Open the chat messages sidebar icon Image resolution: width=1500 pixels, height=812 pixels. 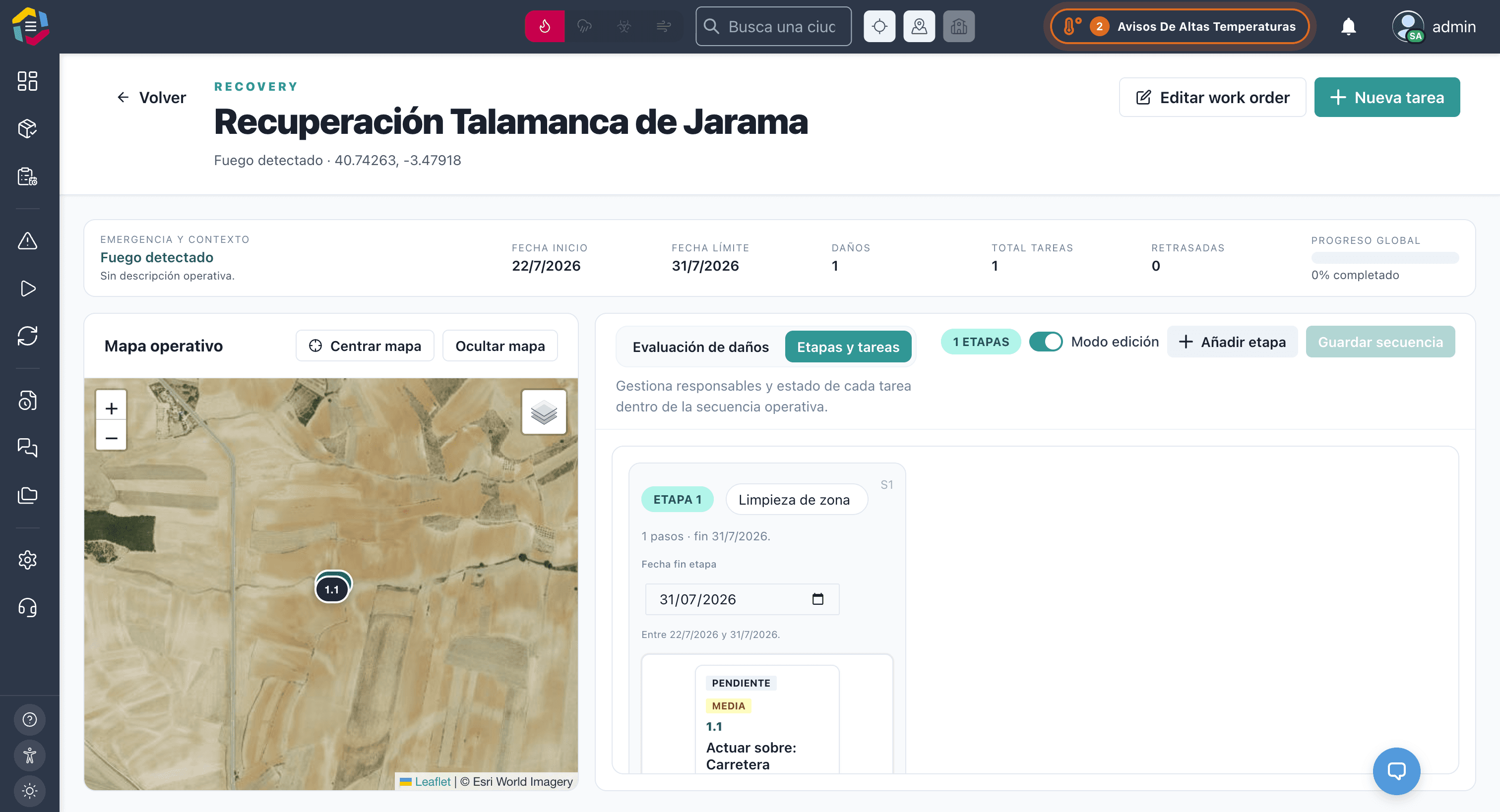[x=27, y=448]
